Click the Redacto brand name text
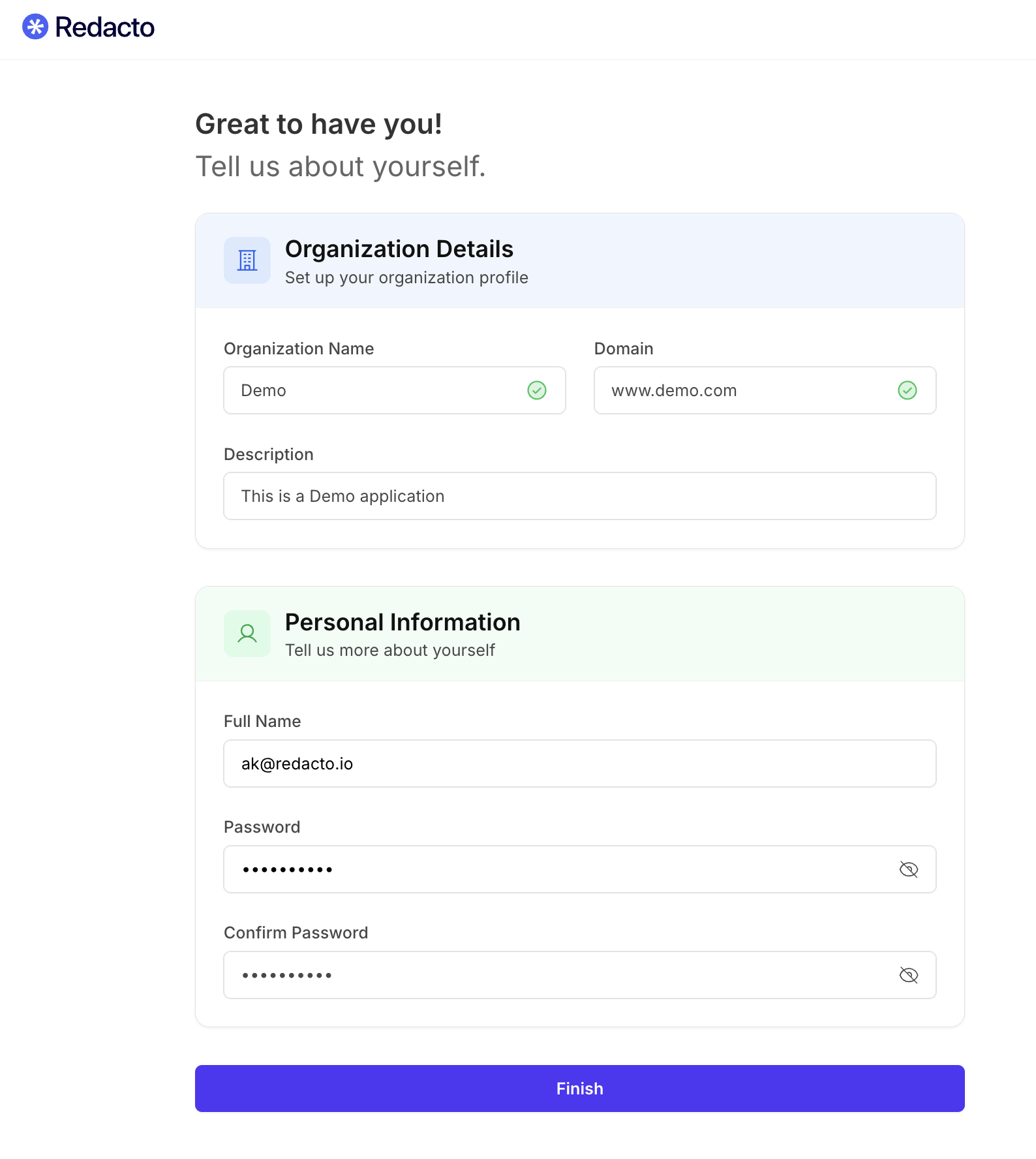This screenshot has height=1159, width=1036. pos(105,27)
